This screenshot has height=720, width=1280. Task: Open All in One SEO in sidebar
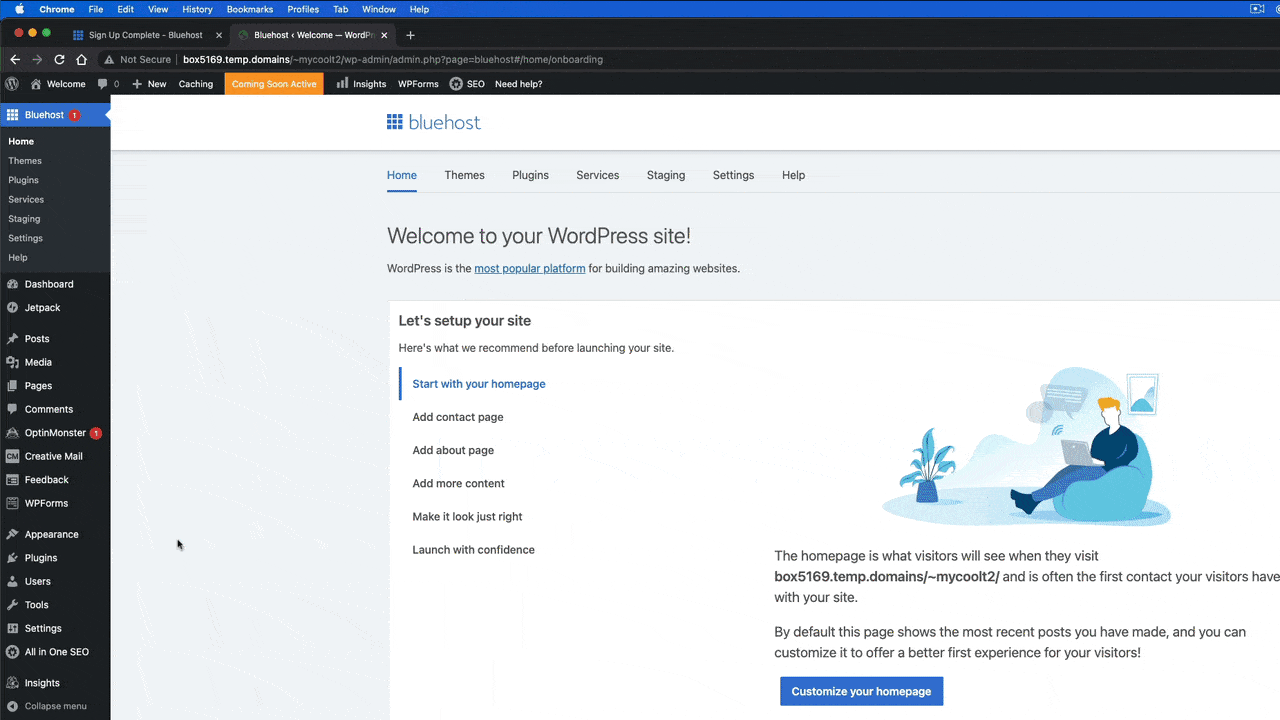point(55,652)
